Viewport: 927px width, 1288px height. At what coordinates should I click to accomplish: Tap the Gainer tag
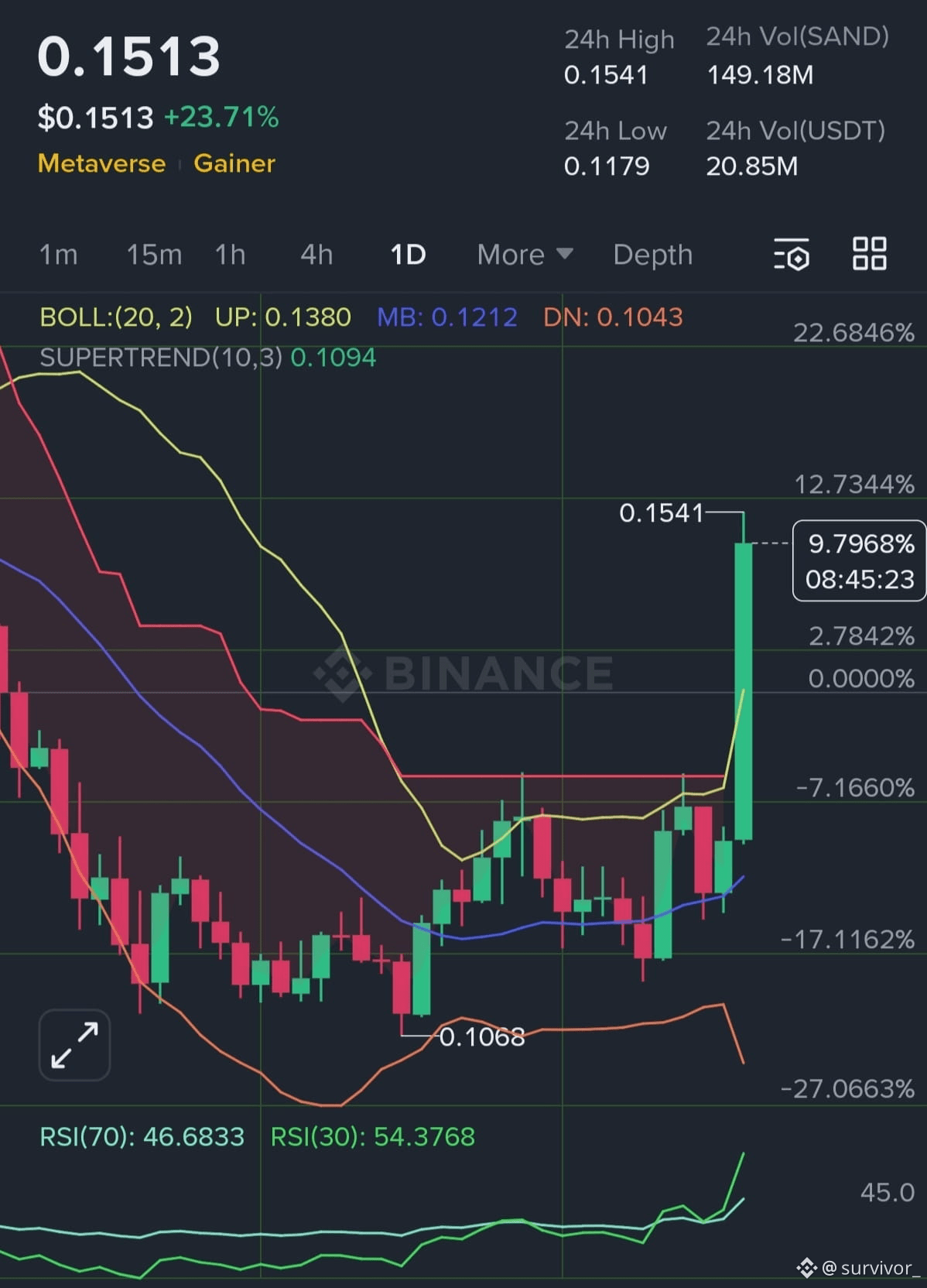[x=234, y=163]
